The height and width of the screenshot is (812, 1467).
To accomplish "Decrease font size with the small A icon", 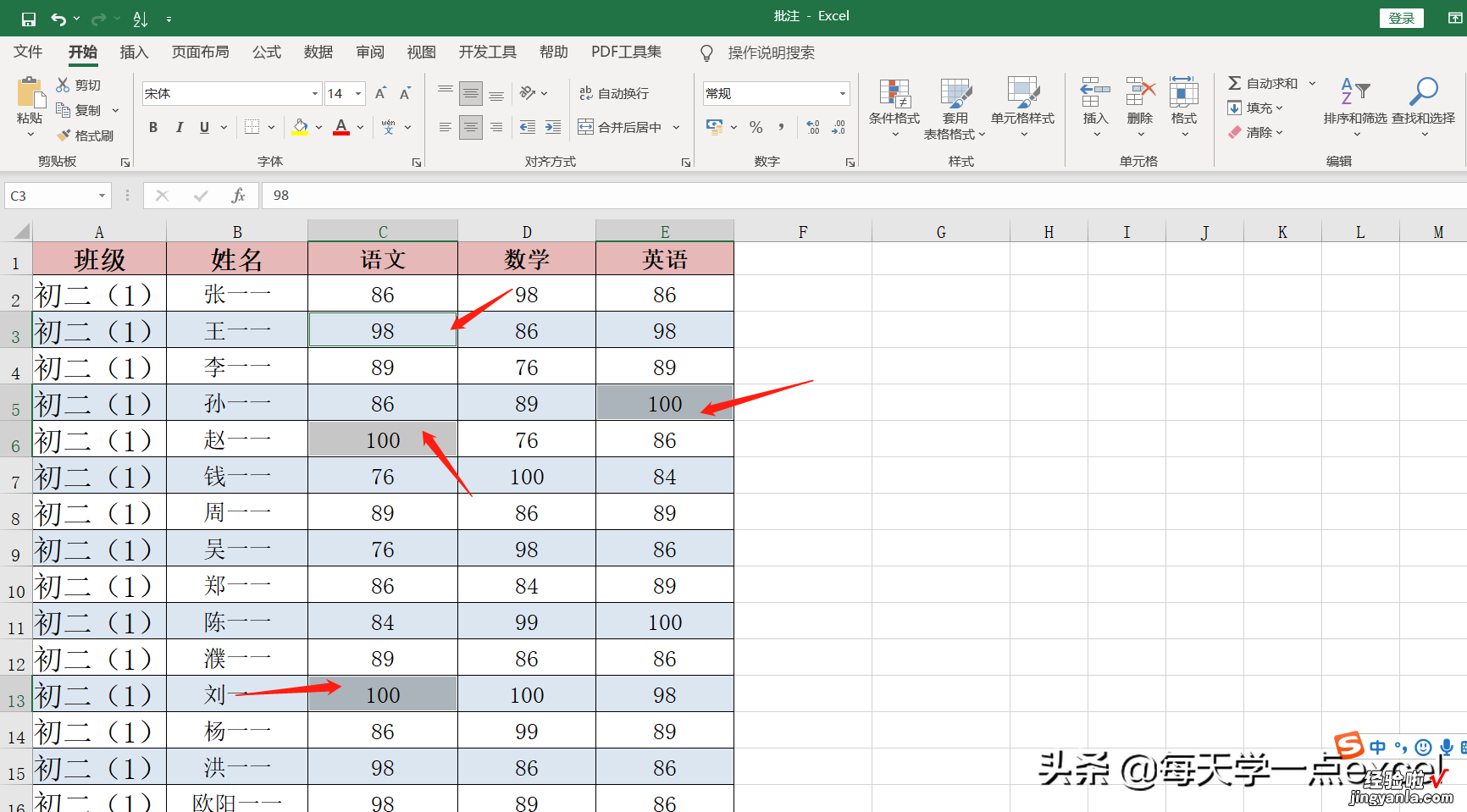I will [405, 93].
